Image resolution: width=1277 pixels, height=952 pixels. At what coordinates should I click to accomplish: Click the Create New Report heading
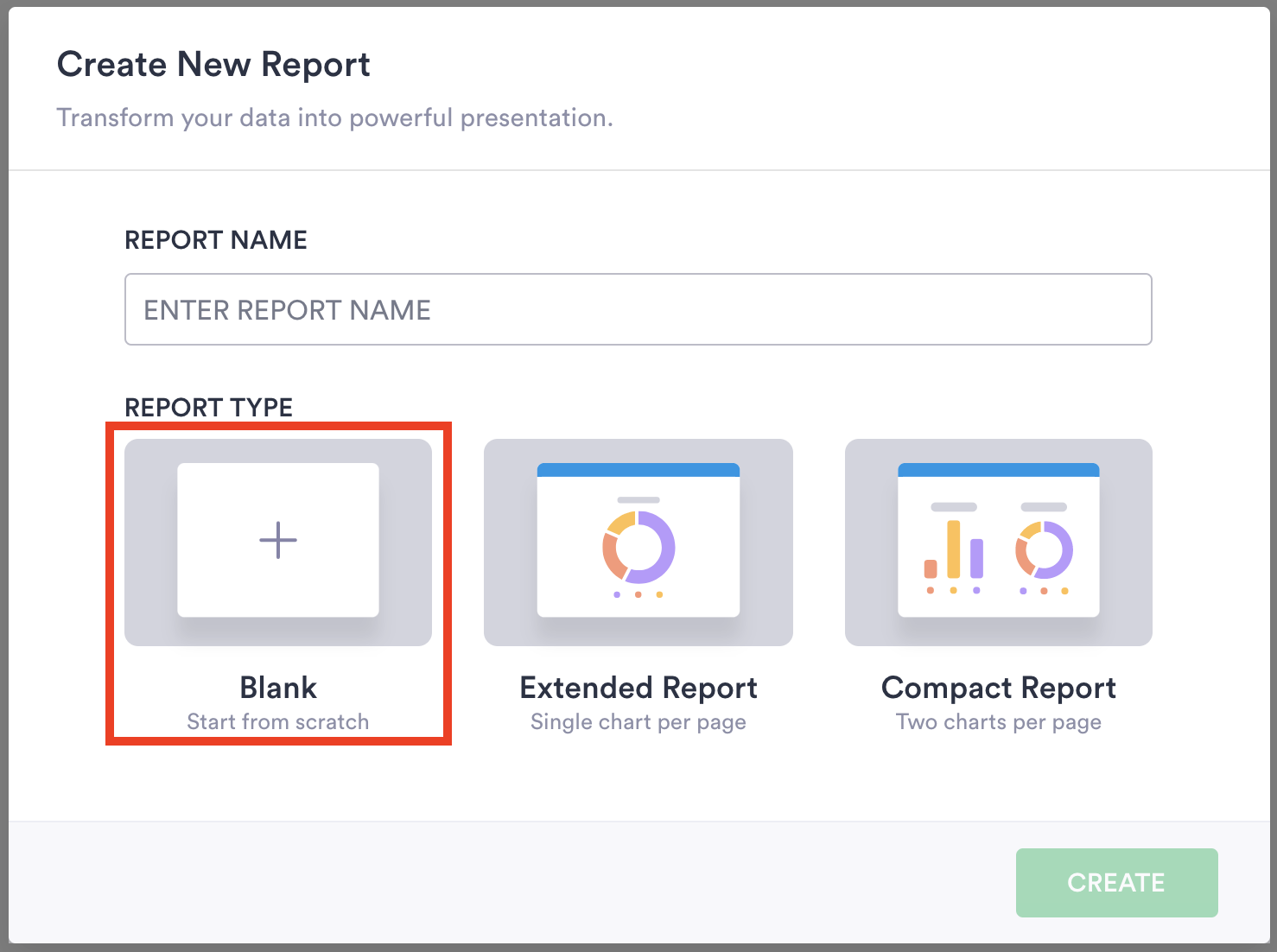pos(213,64)
